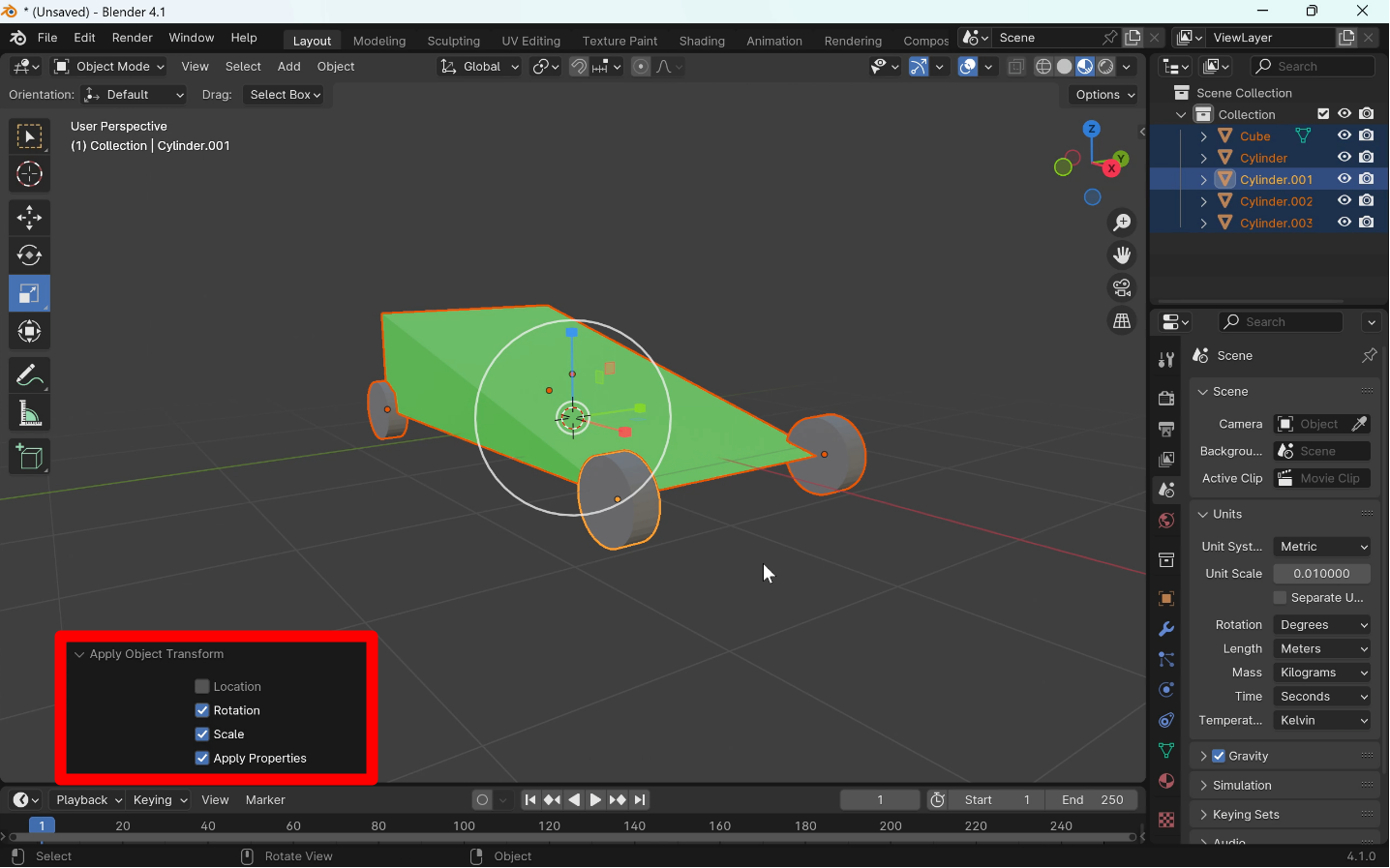Viewport: 1390px width, 868px height.
Task: Toggle the Gravity checkbox
Action: 1219,757
